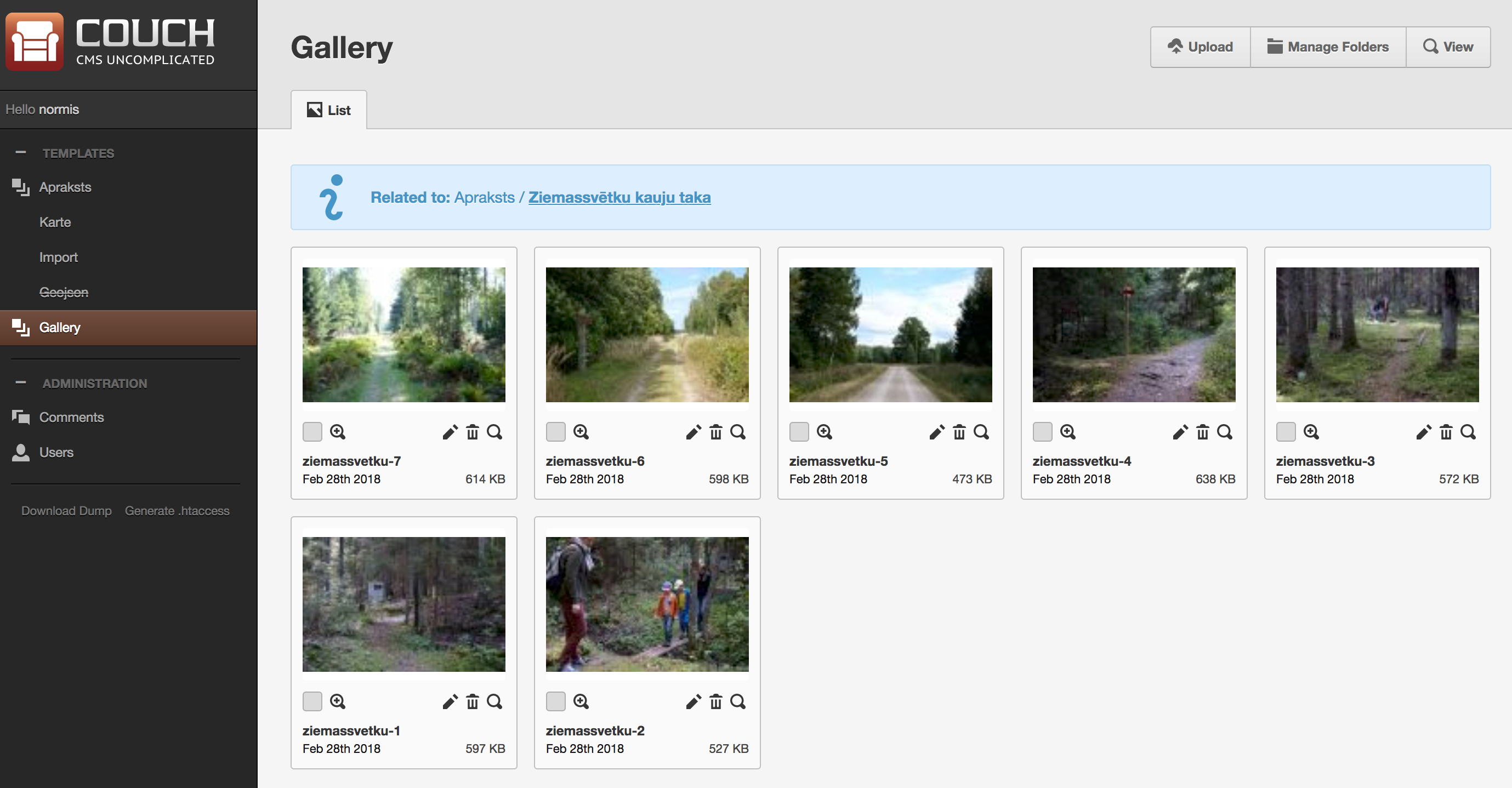Click Generate .htaccess link
The image size is (1512, 788).
[177, 511]
